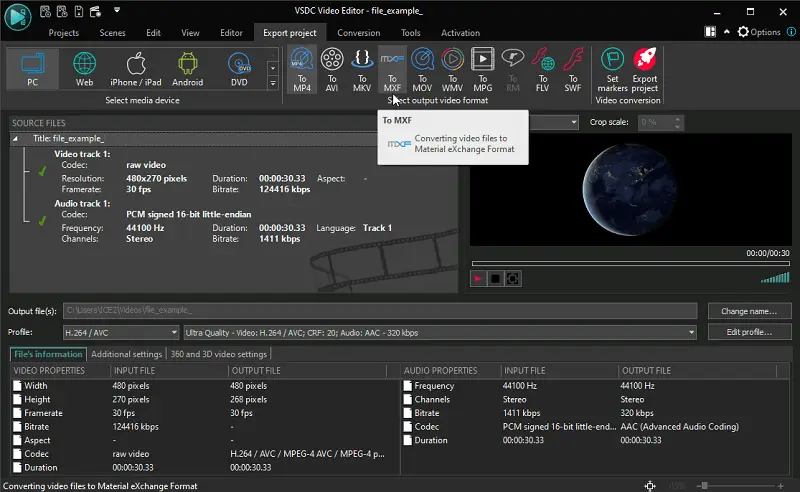The height and width of the screenshot is (492, 800).
Task: Collapse Title file_example_ tree node
Action: (15, 138)
